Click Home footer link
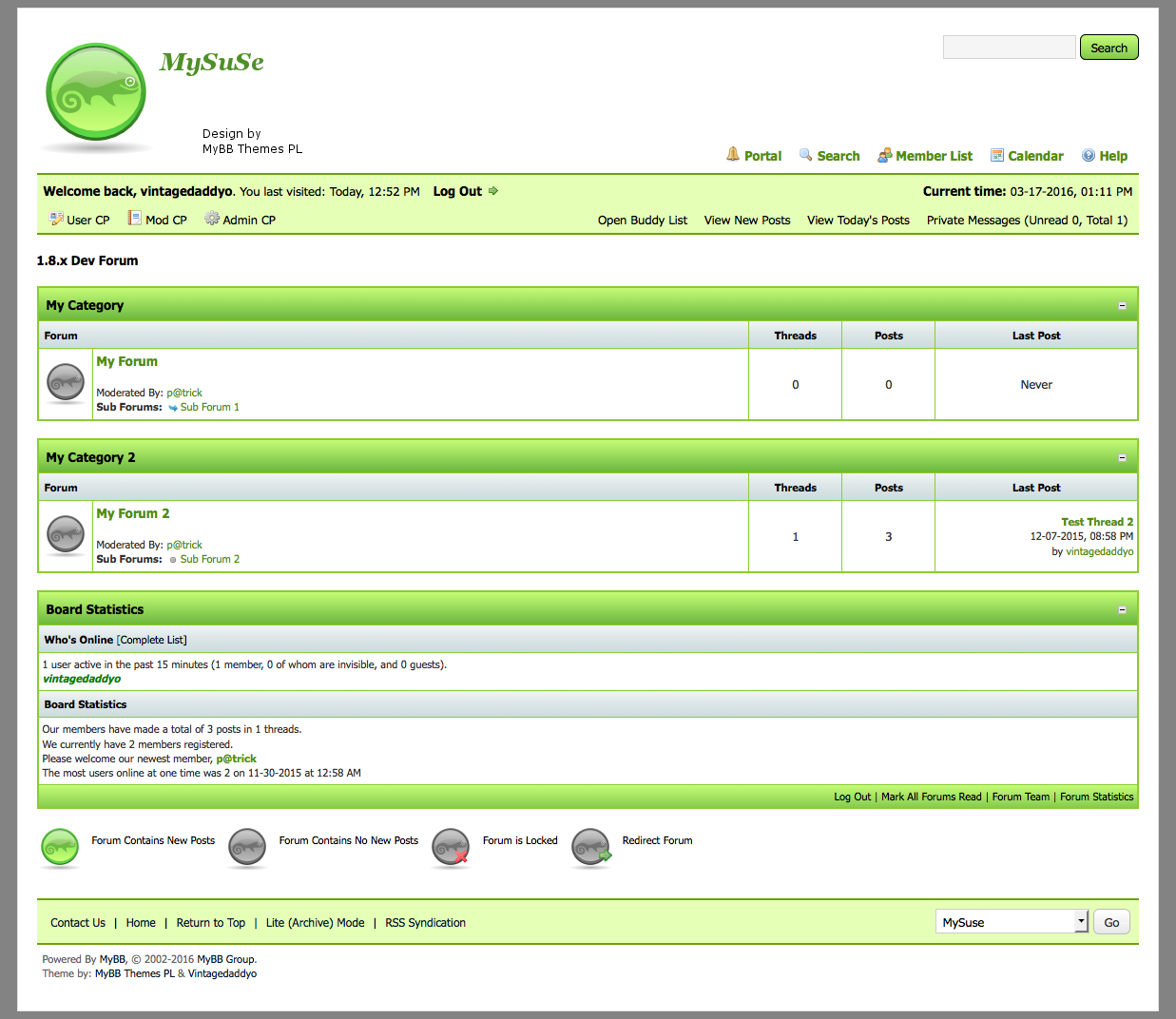1176x1019 pixels. pos(141,923)
